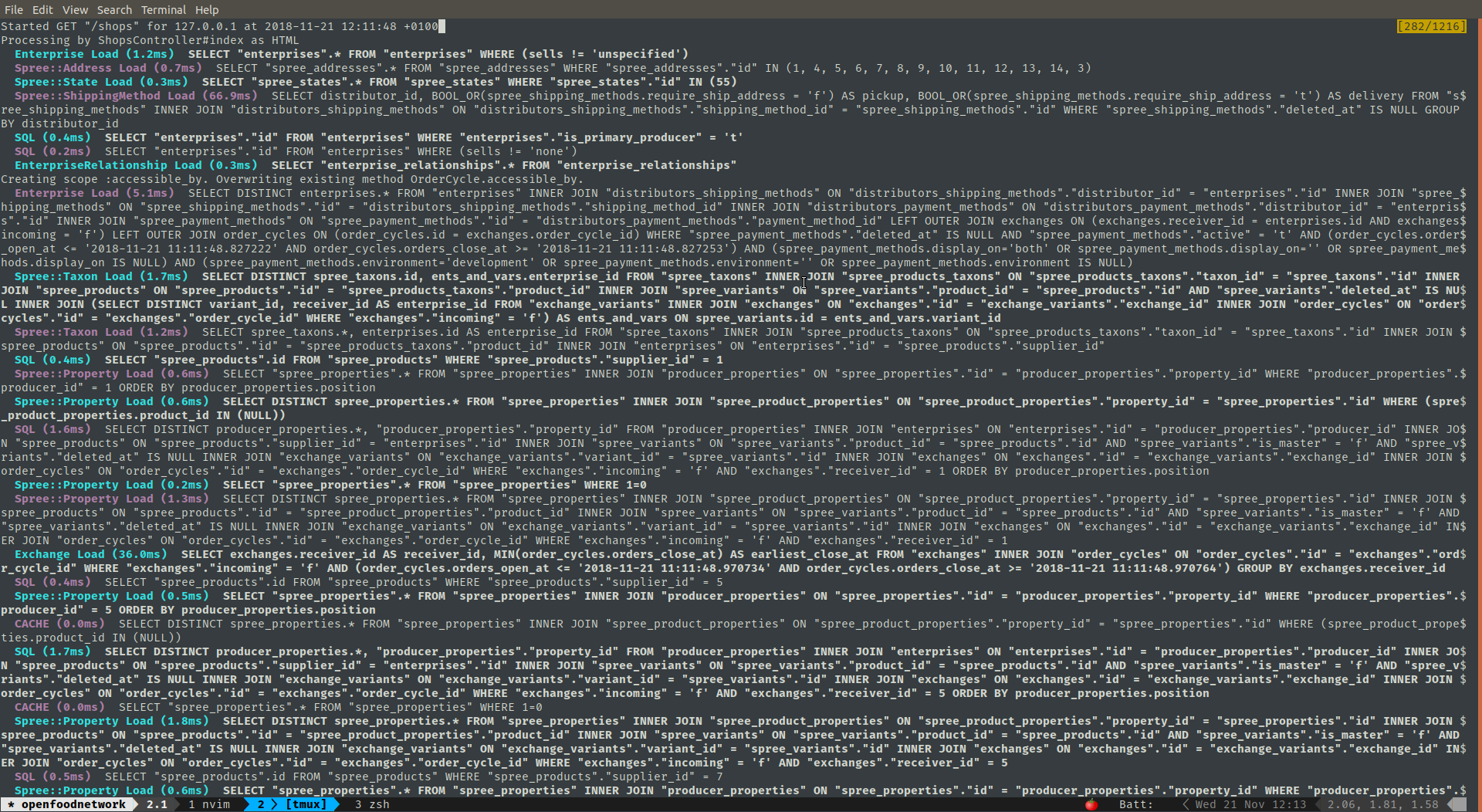Open the Help menu
Viewport: 1482px width, 812px height.
pos(207,9)
